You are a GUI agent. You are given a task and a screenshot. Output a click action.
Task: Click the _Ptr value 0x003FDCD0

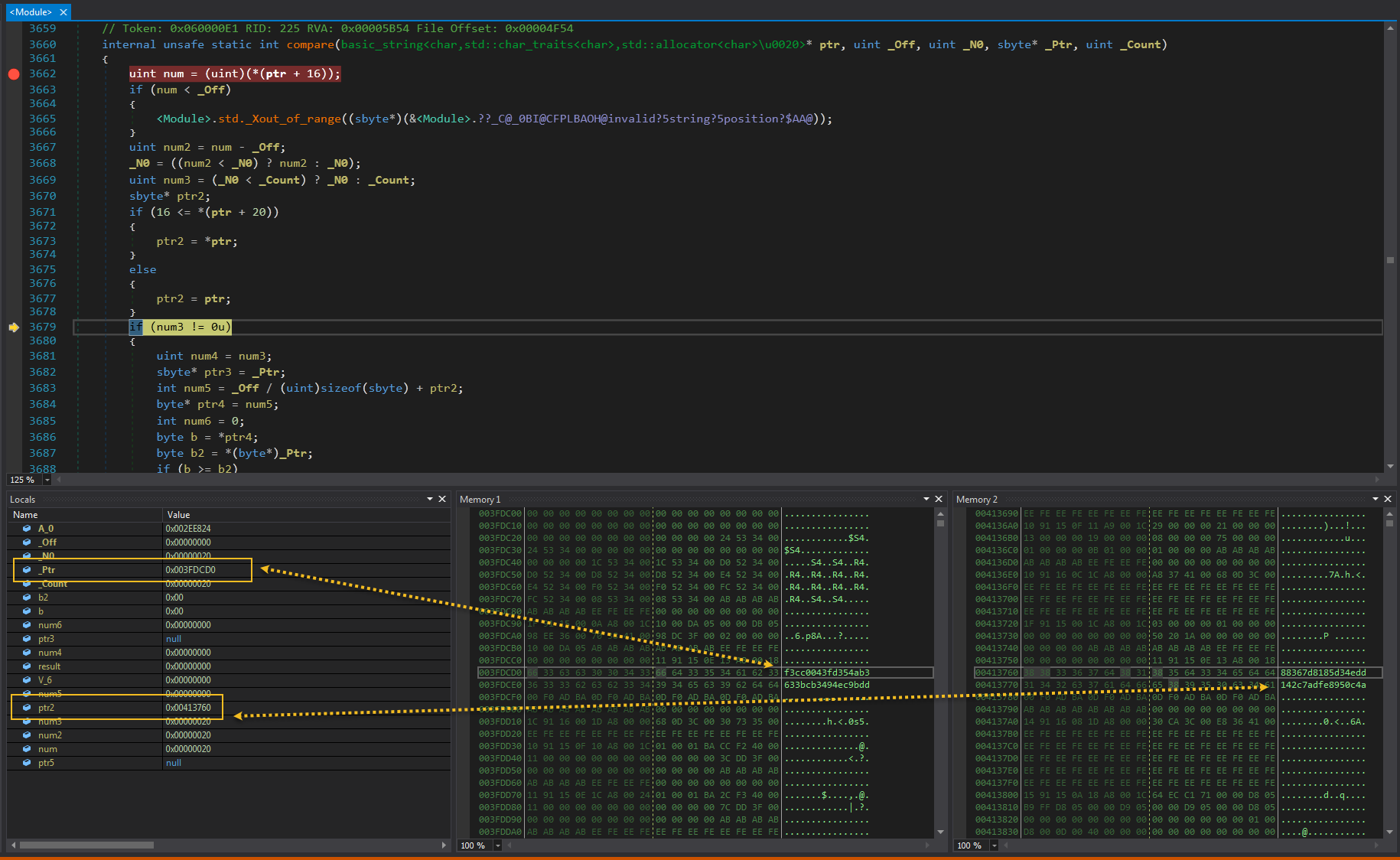point(190,570)
